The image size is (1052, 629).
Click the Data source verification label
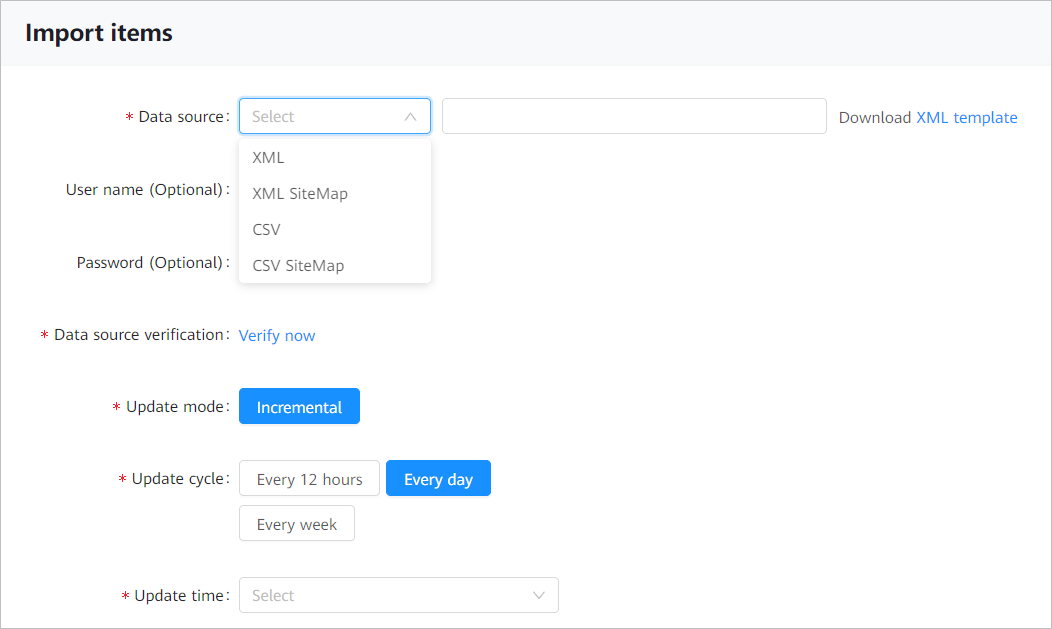tap(138, 335)
